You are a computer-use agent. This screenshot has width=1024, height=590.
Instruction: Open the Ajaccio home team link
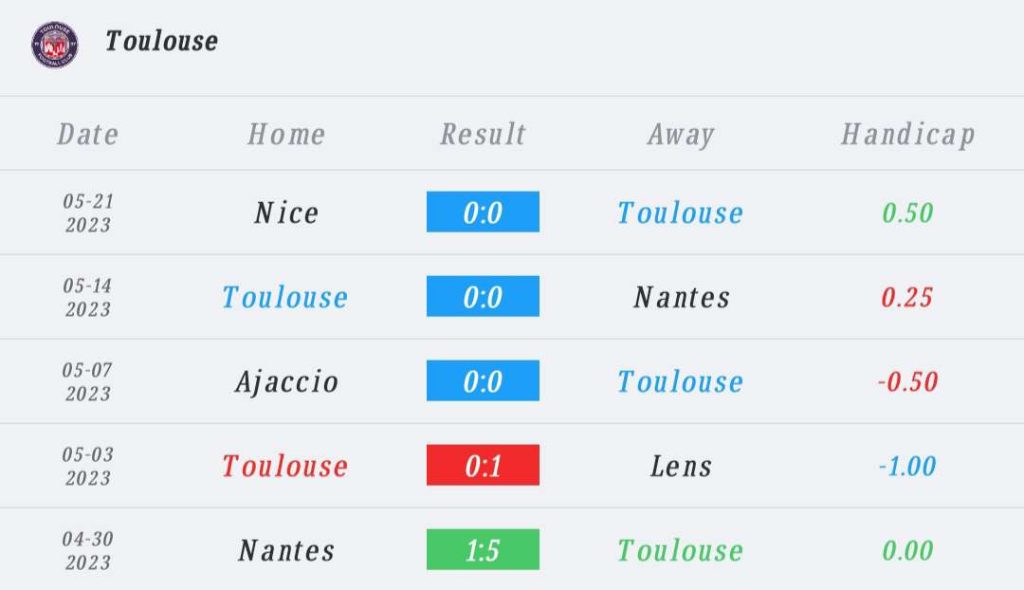tap(286, 381)
